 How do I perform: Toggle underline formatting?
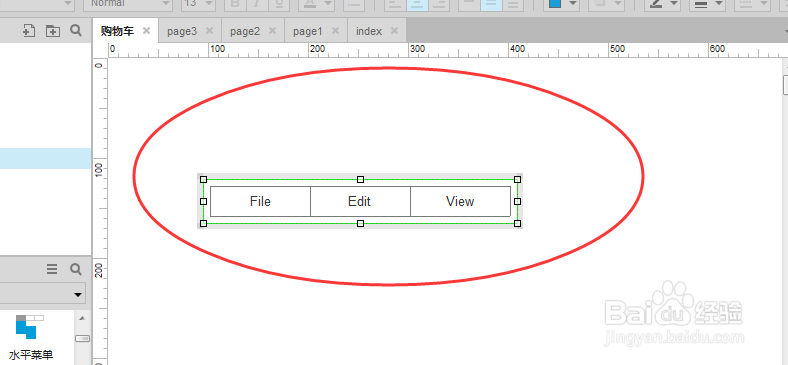click(279, 4)
